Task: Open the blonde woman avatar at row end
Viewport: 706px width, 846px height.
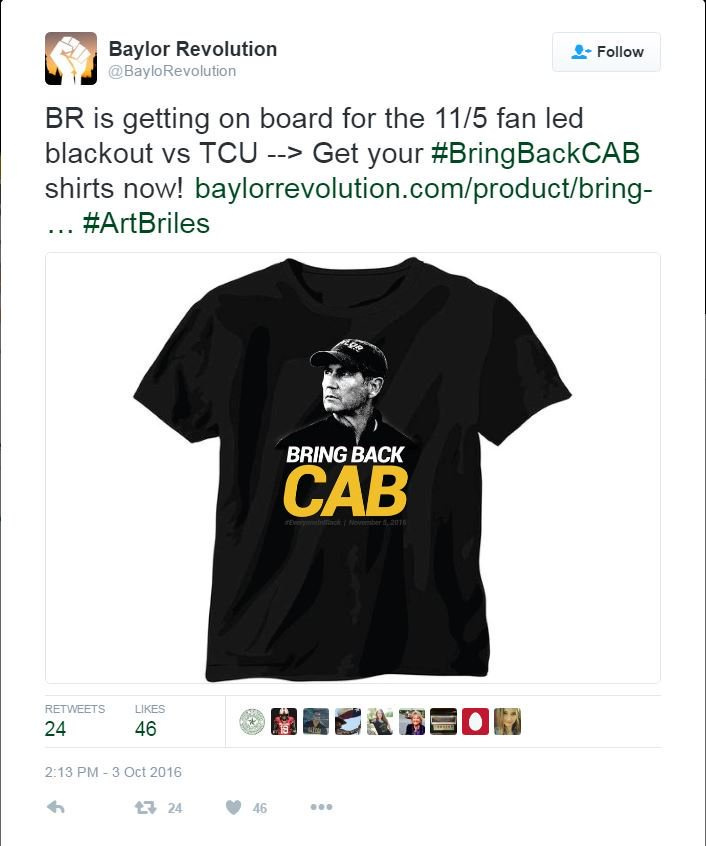Action: tap(508, 721)
